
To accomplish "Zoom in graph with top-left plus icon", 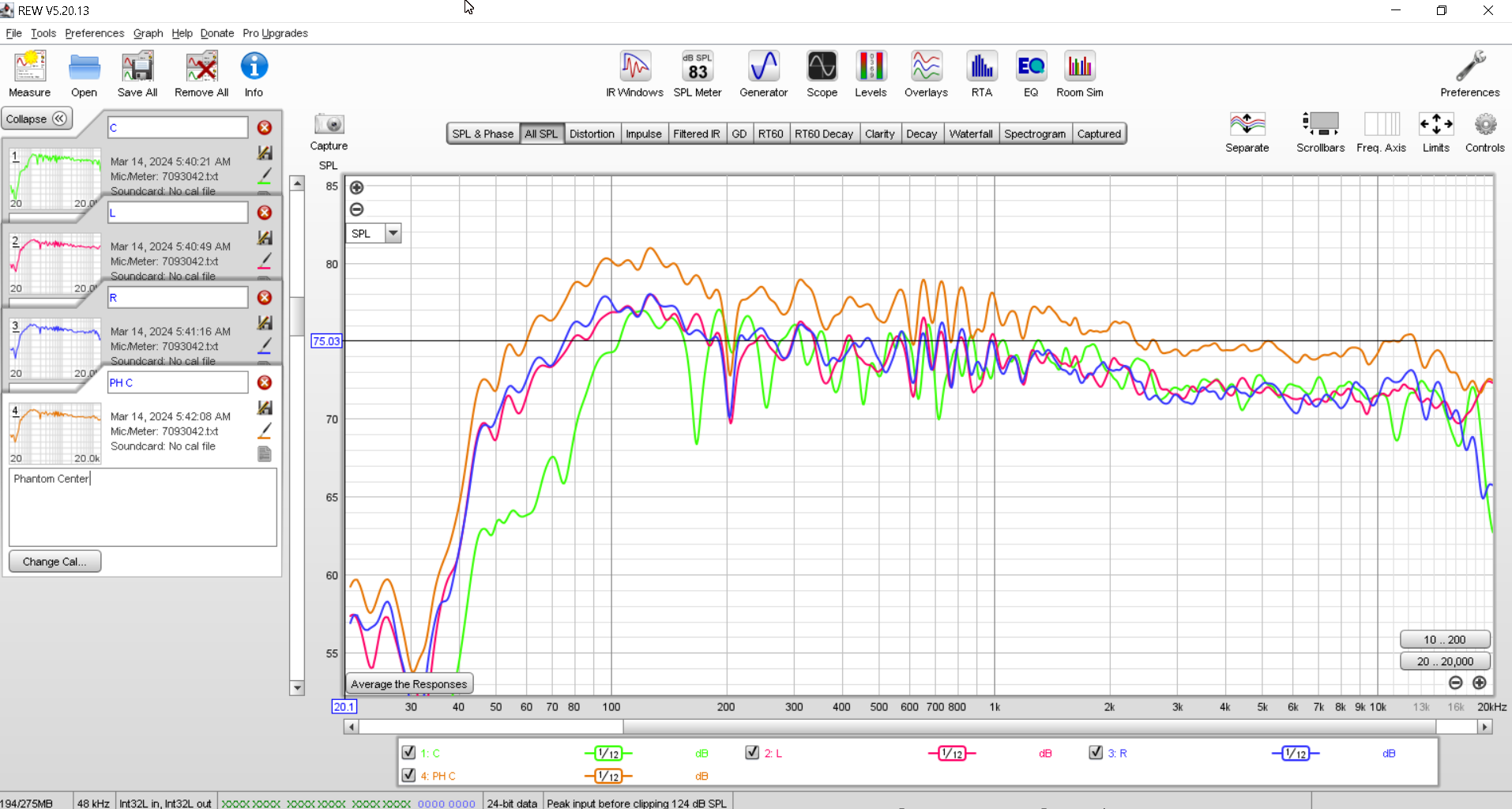I will pyautogui.click(x=357, y=187).
